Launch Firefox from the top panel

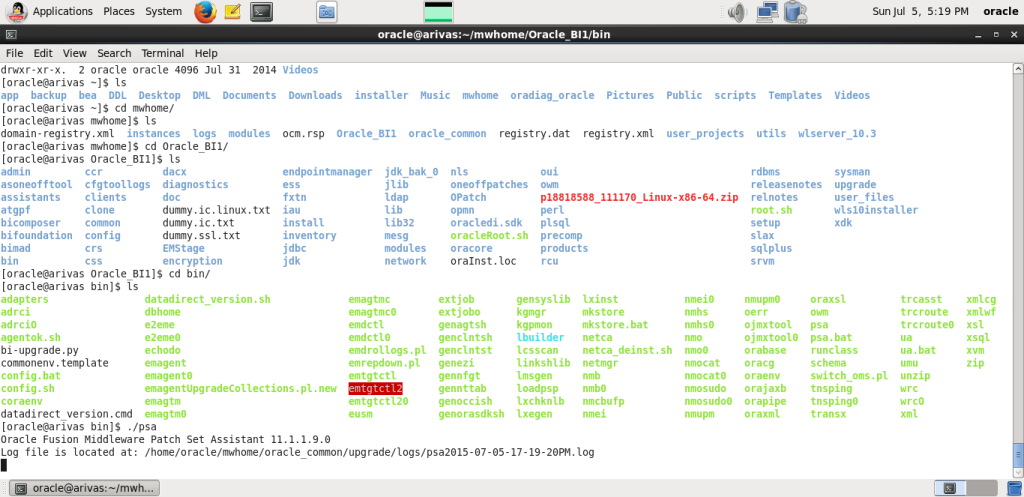205,11
